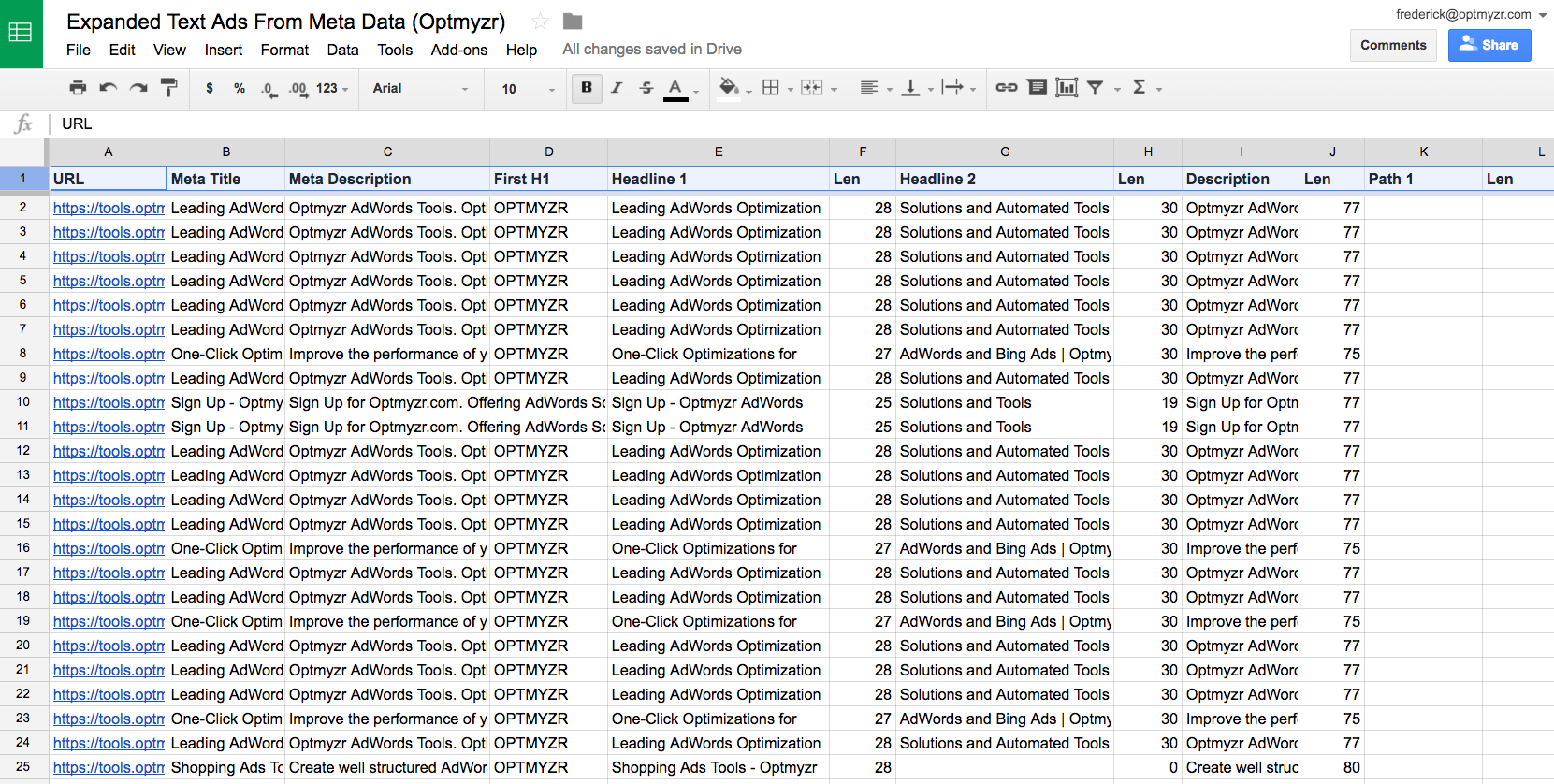Select cell Shopping Ads Tools - Optmyzr
Screen dimensions: 1554x784
[719, 767]
